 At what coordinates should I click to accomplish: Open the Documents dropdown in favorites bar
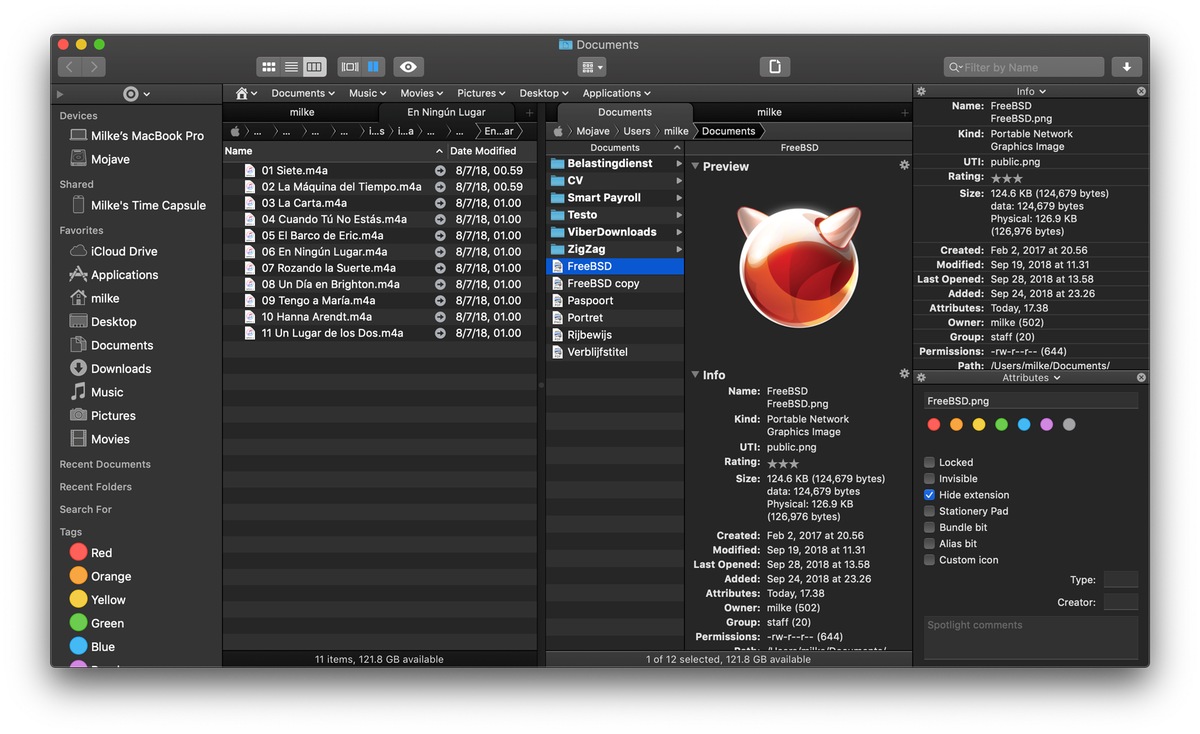(303, 93)
